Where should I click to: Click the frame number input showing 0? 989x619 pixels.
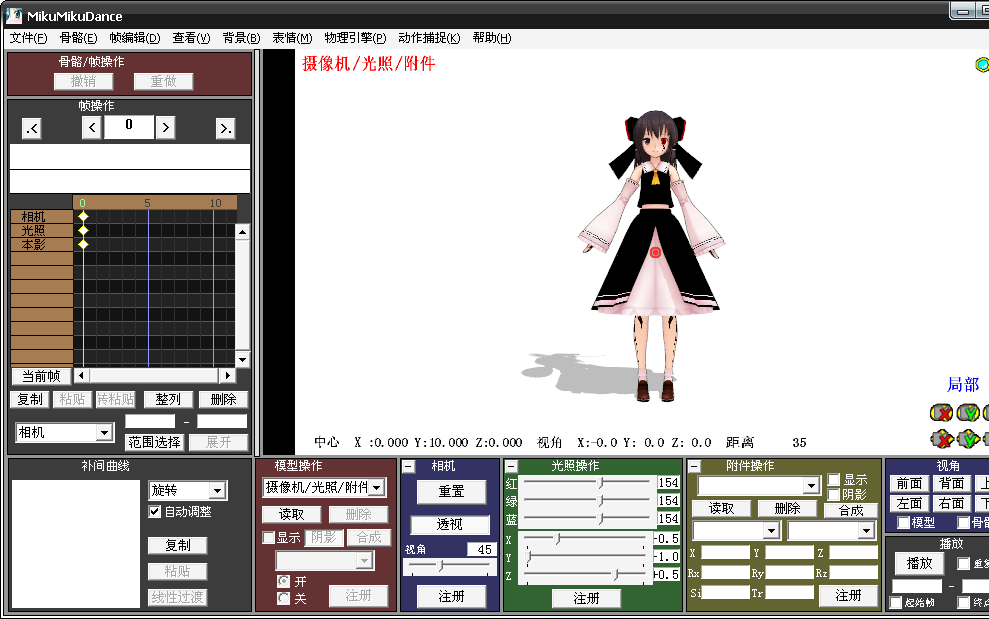coord(129,126)
